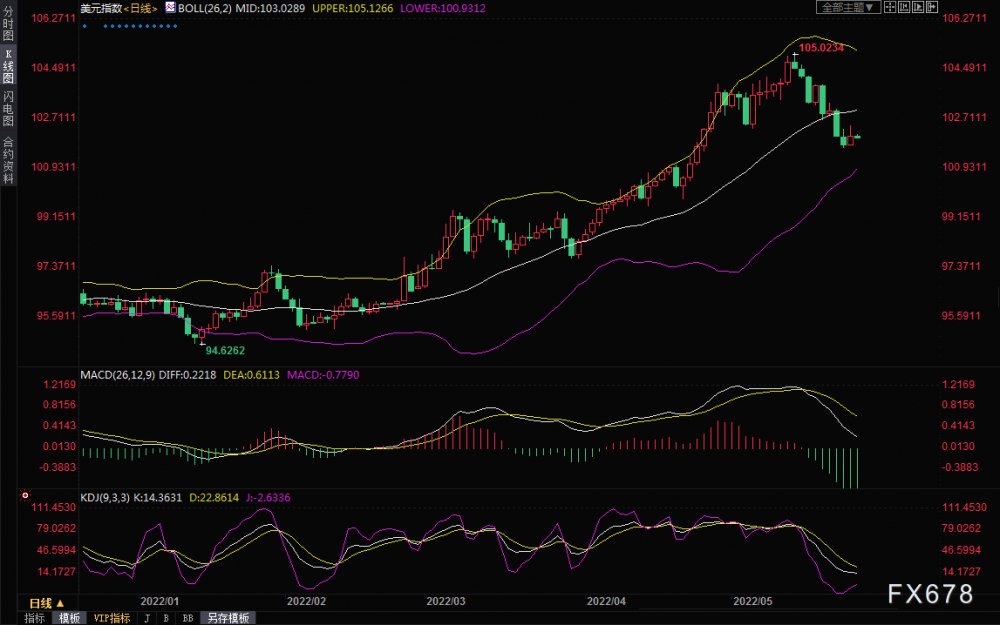Open the VIP指标 tab
Image resolution: width=1000 pixels, height=625 pixels.
click(112, 618)
